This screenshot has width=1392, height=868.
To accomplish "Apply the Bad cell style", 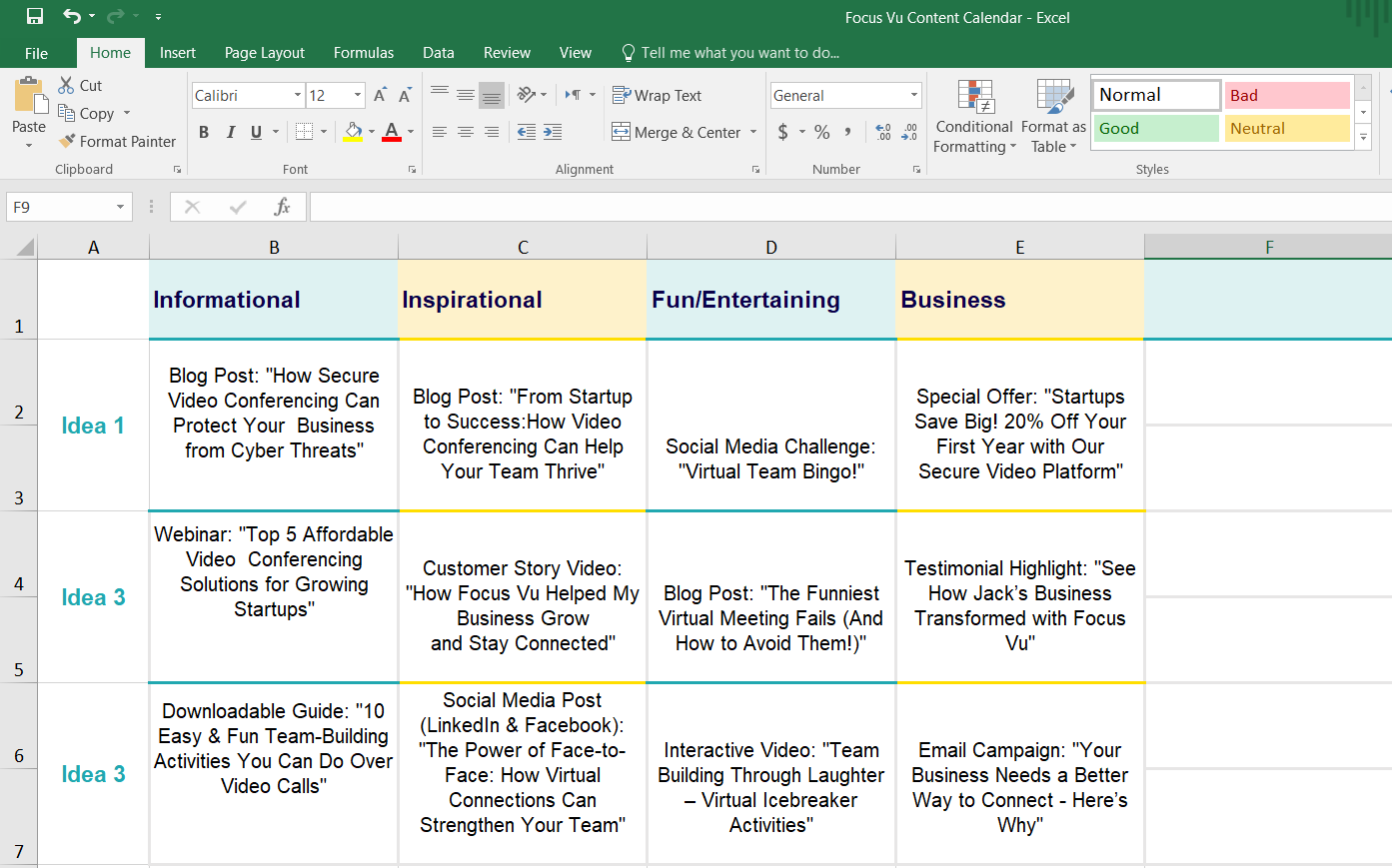I will [1287, 95].
